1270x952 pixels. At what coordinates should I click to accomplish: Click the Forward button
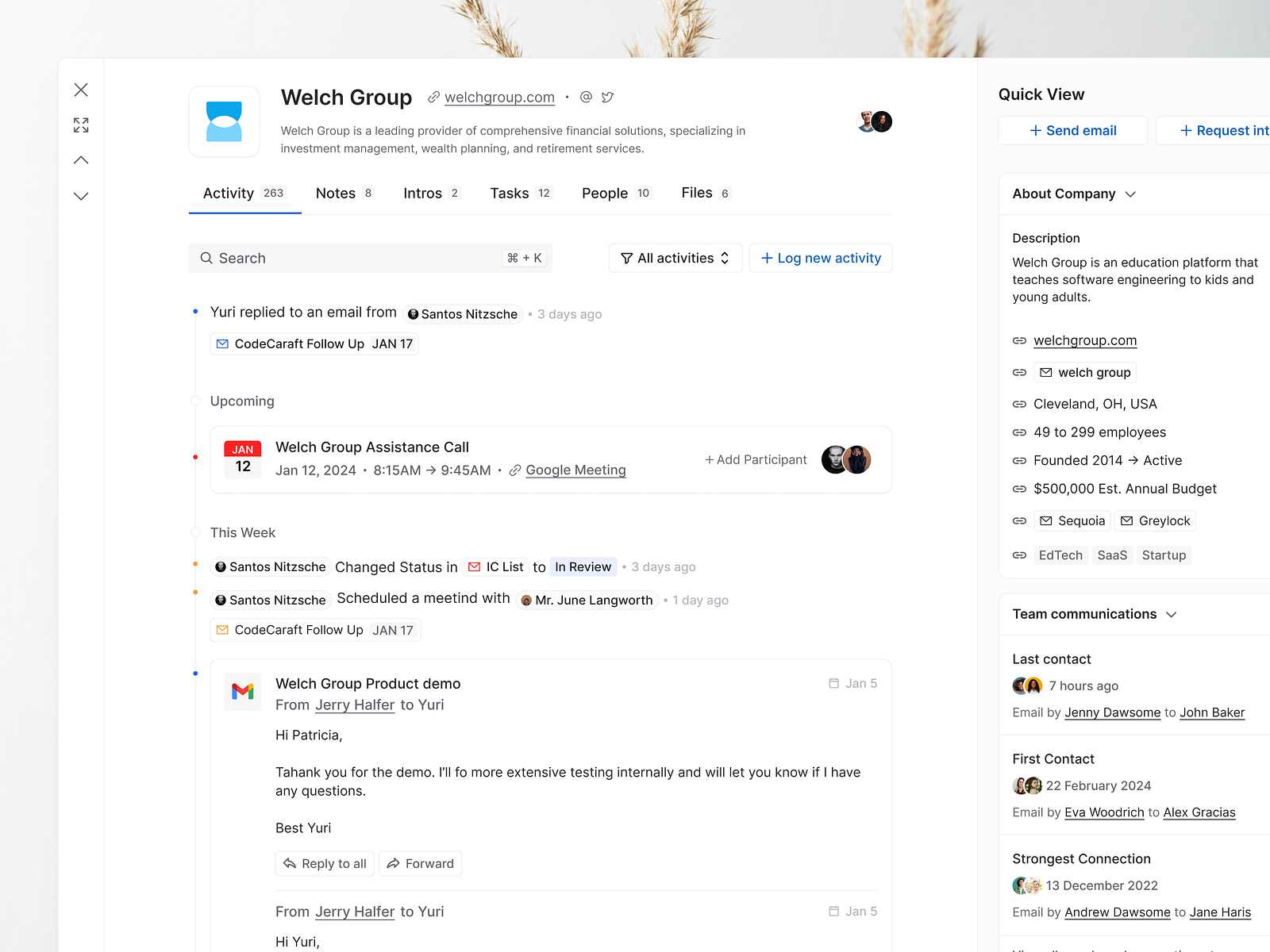click(420, 863)
